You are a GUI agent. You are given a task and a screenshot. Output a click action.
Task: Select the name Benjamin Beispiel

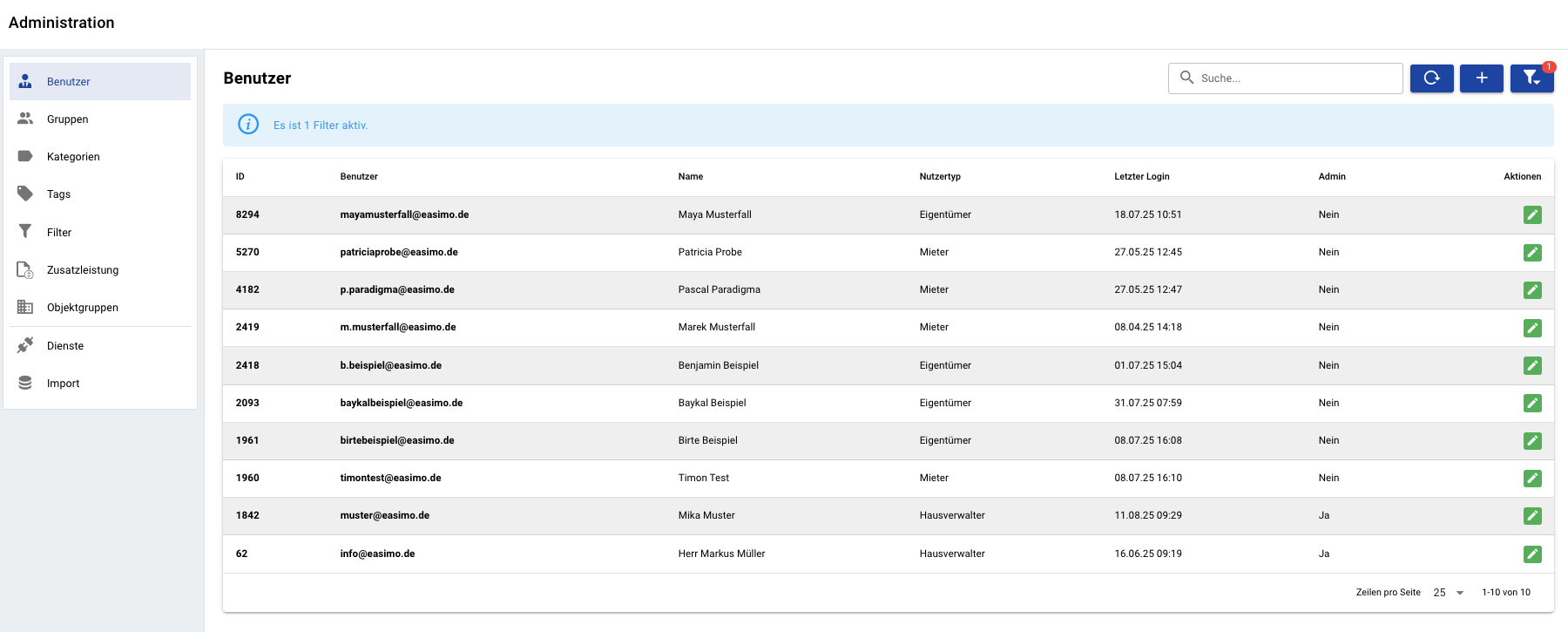(x=719, y=365)
